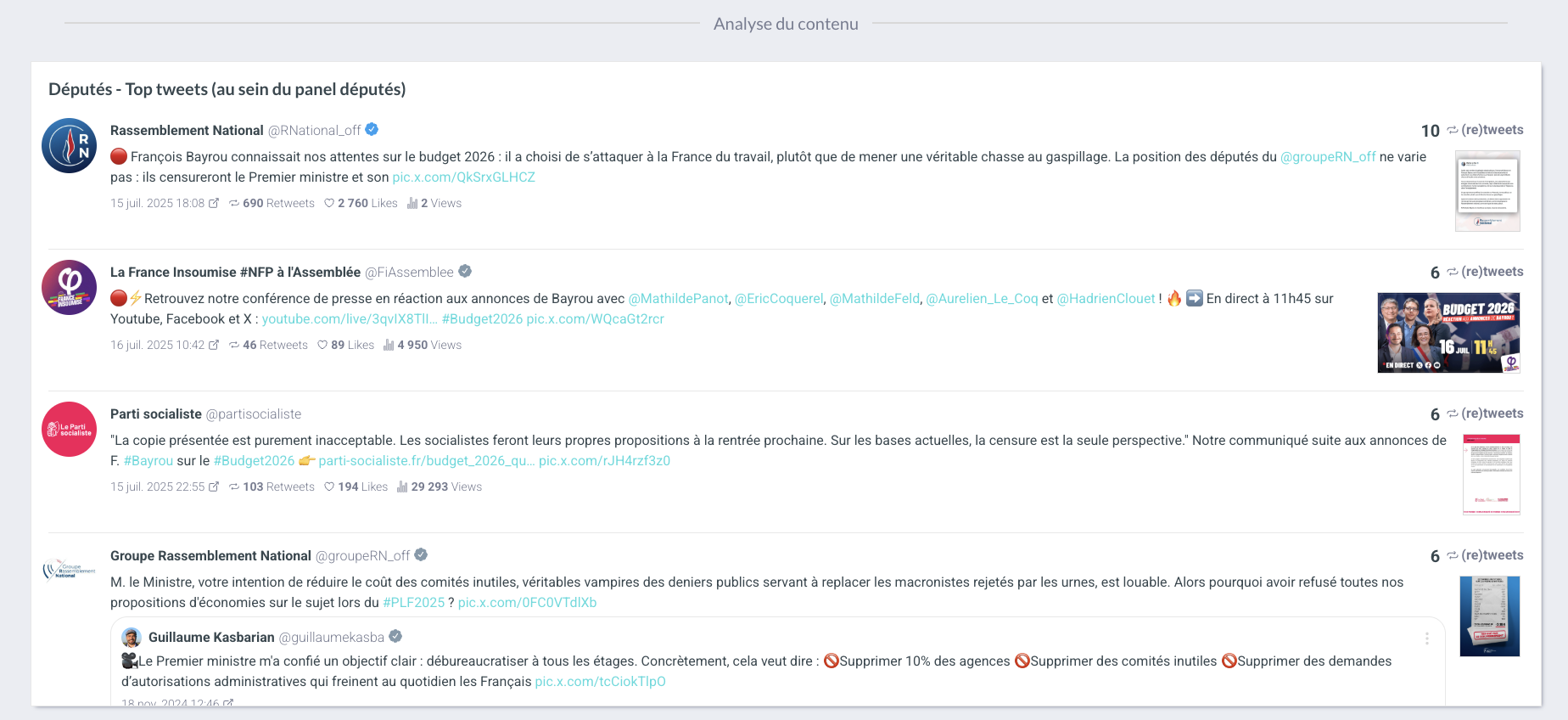This screenshot has height=720, width=1568.
Task: Click heart icon next to 2 760 Likes
Action: point(329,203)
